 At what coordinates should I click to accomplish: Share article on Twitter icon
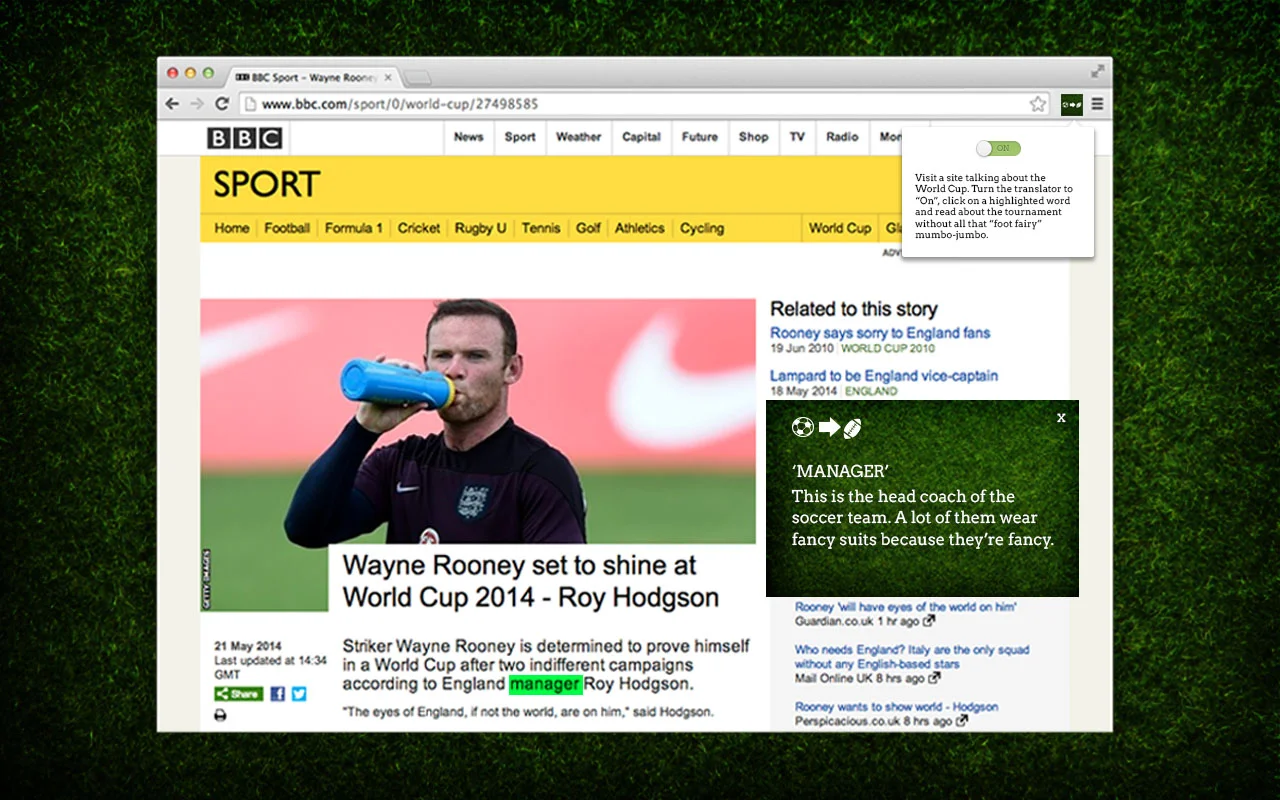(299, 694)
